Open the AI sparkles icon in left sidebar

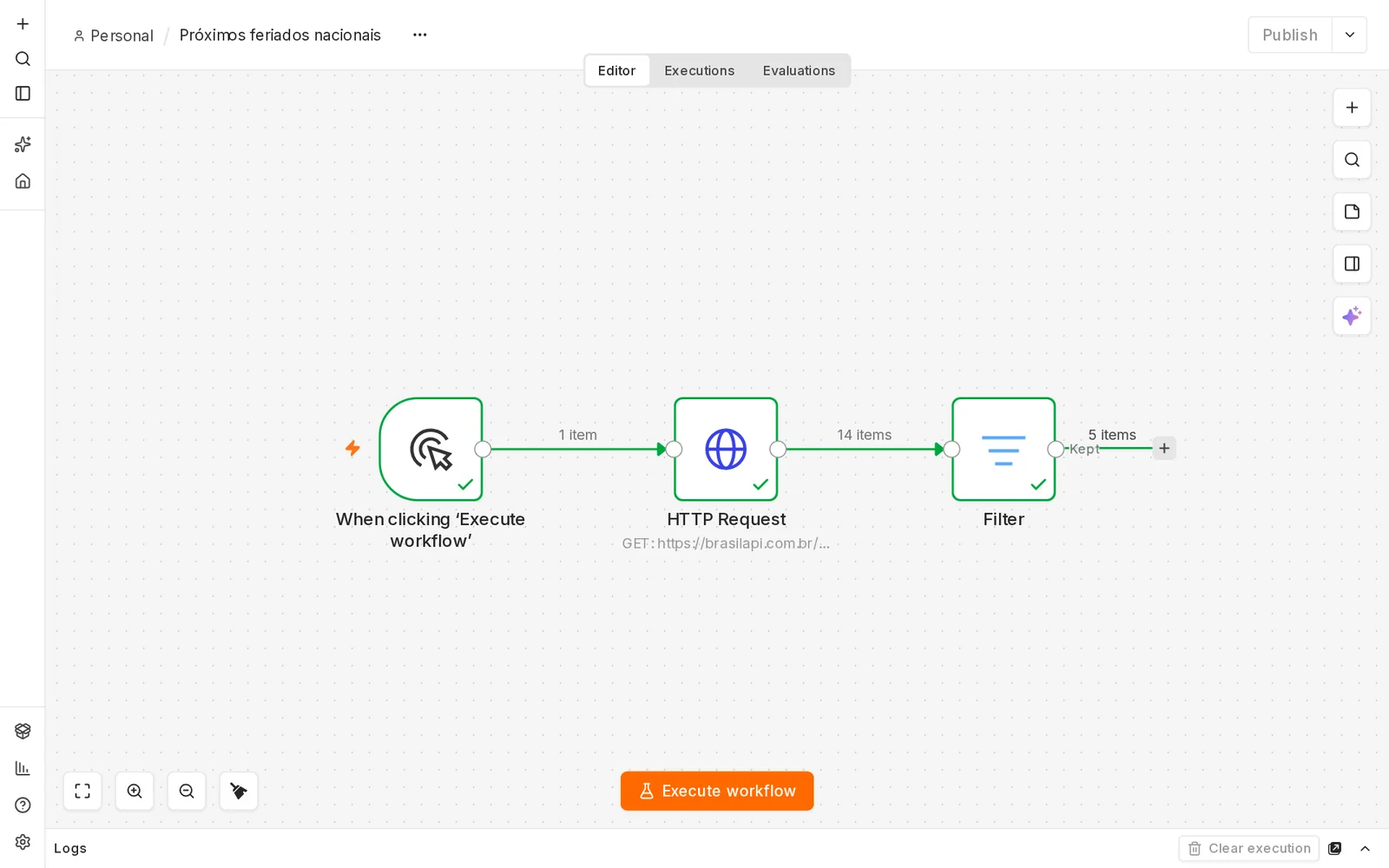coord(23,144)
